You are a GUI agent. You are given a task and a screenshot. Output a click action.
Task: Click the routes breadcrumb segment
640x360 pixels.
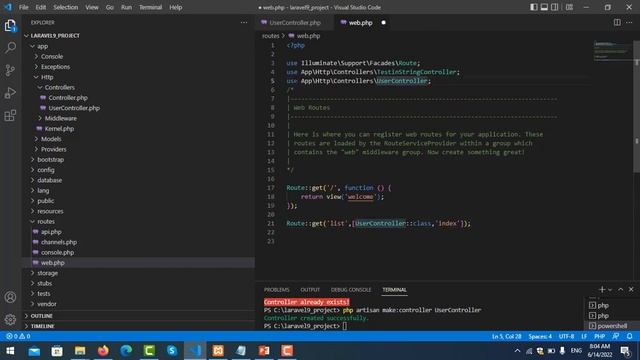coord(271,36)
